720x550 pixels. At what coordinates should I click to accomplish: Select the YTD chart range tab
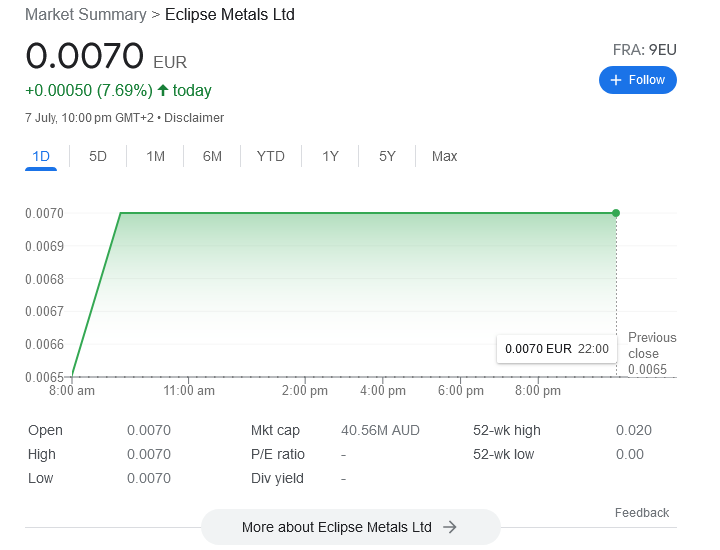pos(270,157)
